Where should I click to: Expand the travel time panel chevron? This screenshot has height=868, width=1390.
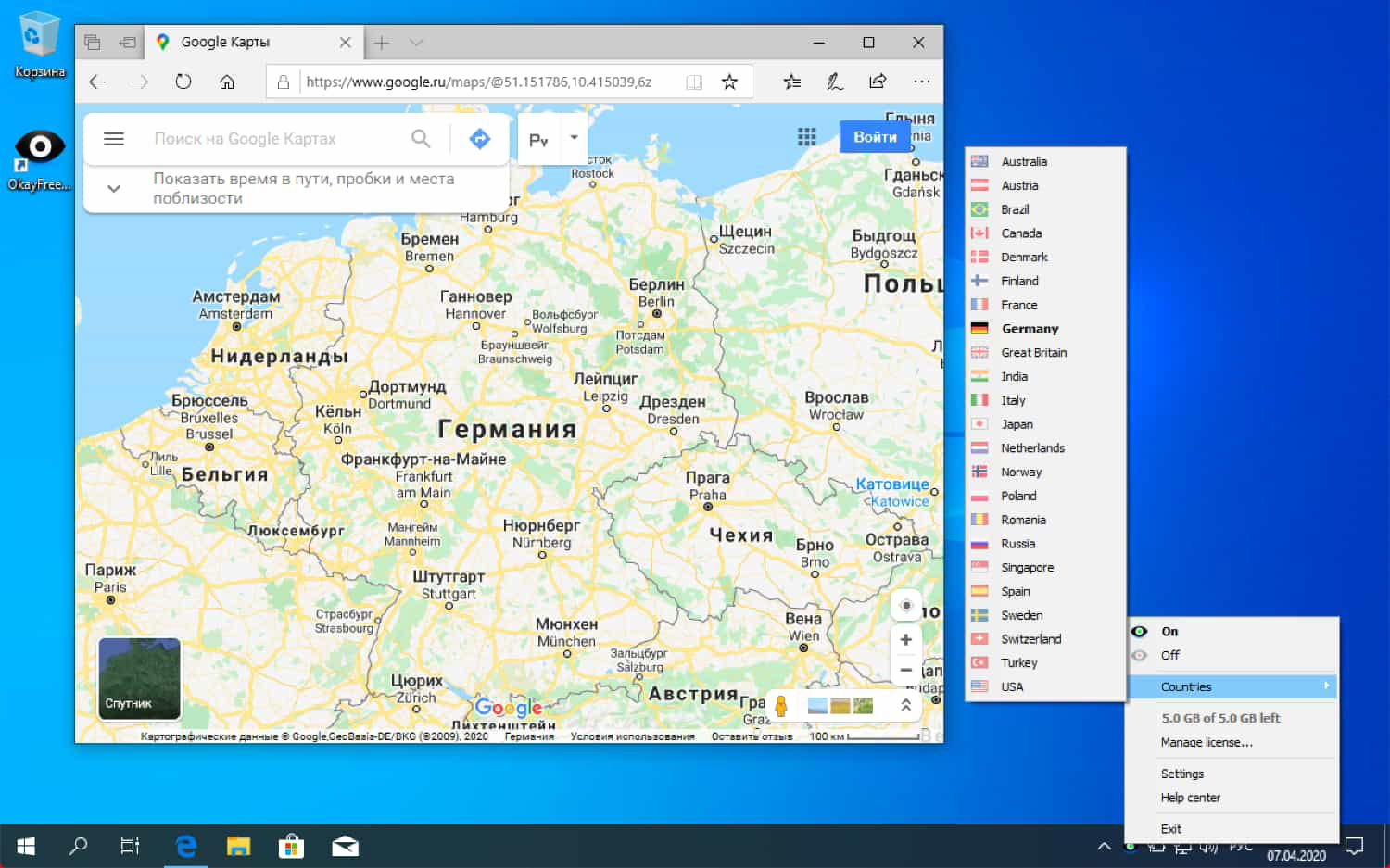click(x=114, y=188)
